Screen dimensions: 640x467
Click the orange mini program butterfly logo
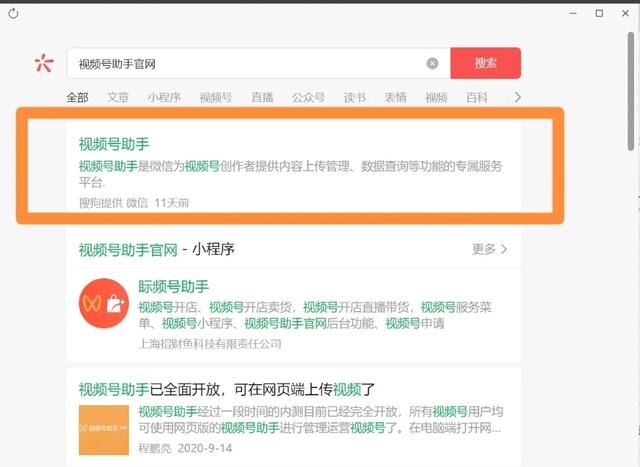click(x=104, y=303)
